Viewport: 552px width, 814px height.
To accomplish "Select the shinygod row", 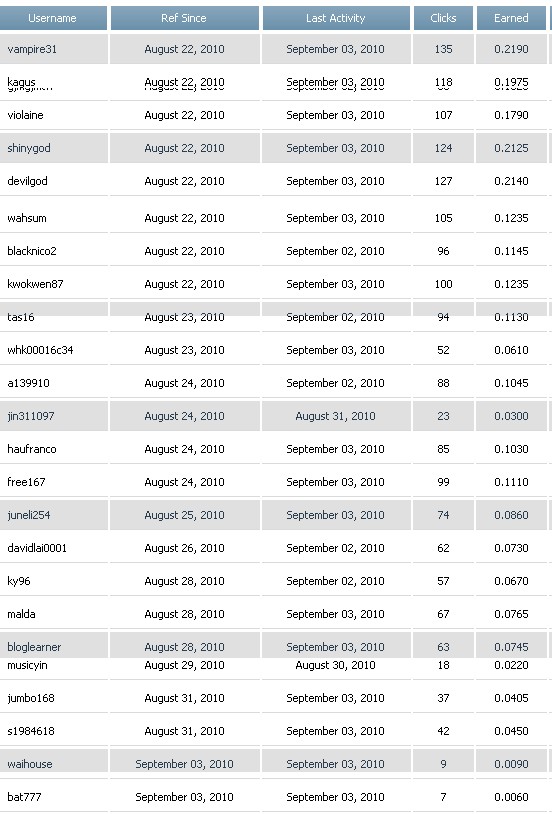I will click(276, 148).
